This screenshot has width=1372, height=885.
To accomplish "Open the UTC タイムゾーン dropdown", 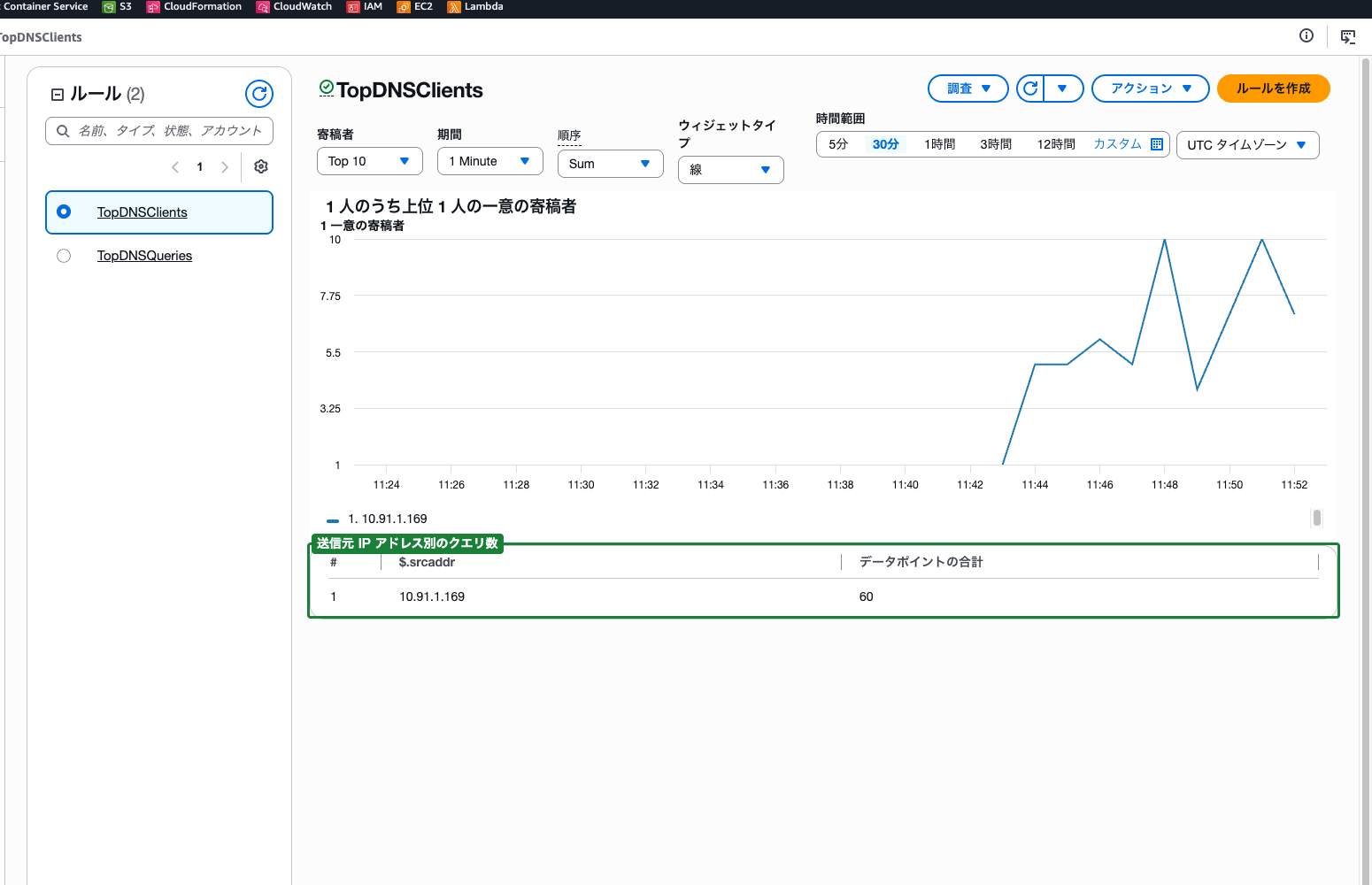I will point(1248,145).
